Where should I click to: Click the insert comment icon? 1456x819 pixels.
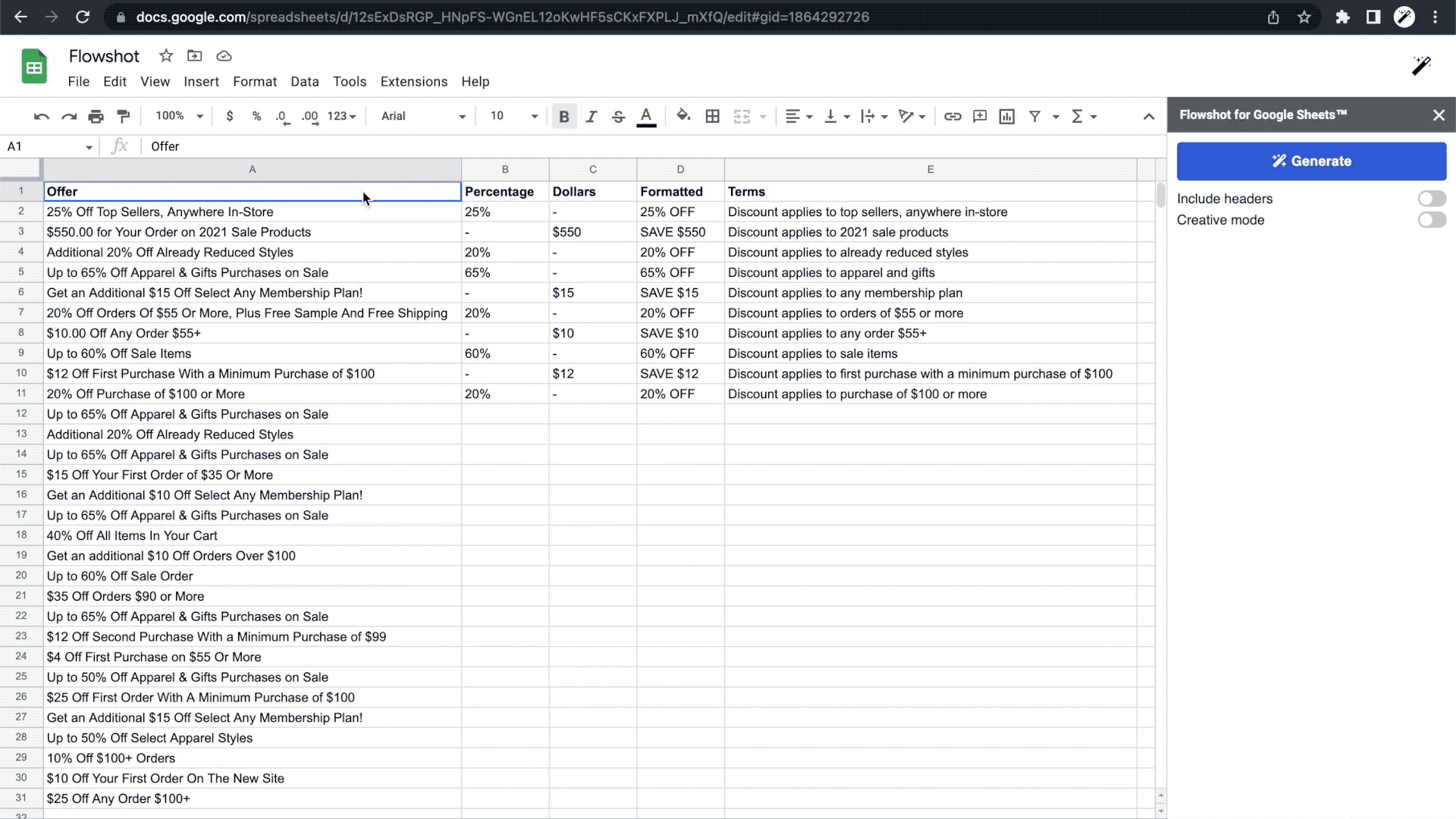tap(980, 116)
